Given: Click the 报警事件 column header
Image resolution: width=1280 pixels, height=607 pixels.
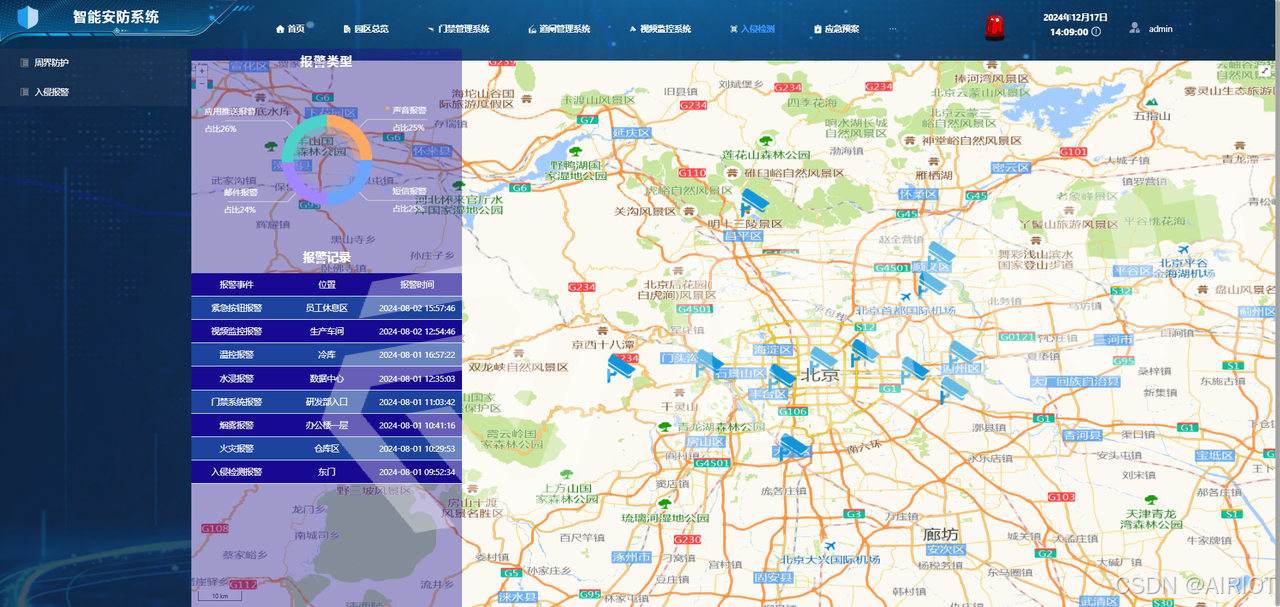Looking at the screenshot, I should pyautogui.click(x=236, y=285).
